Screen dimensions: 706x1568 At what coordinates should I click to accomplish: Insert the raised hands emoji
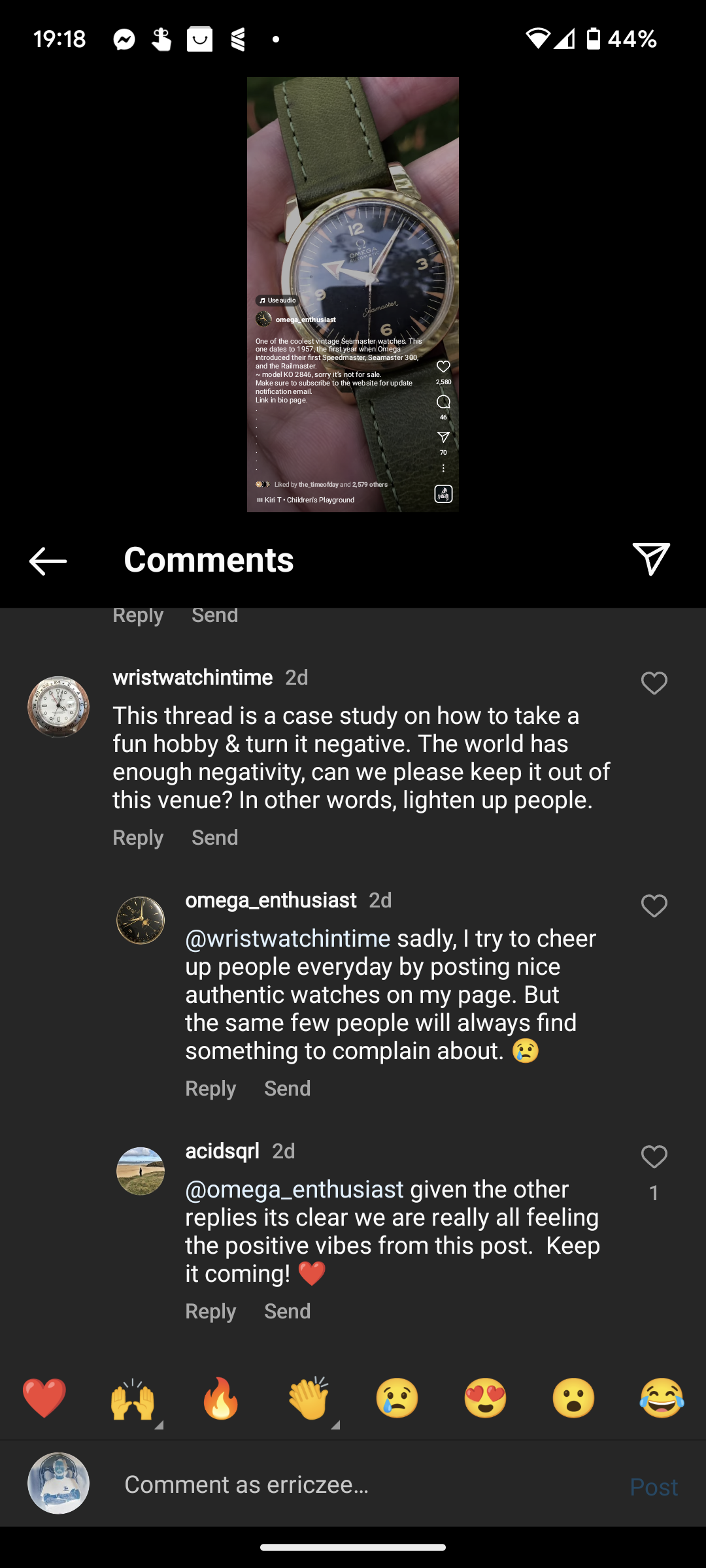pyautogui.click(x=133, y=1398)
